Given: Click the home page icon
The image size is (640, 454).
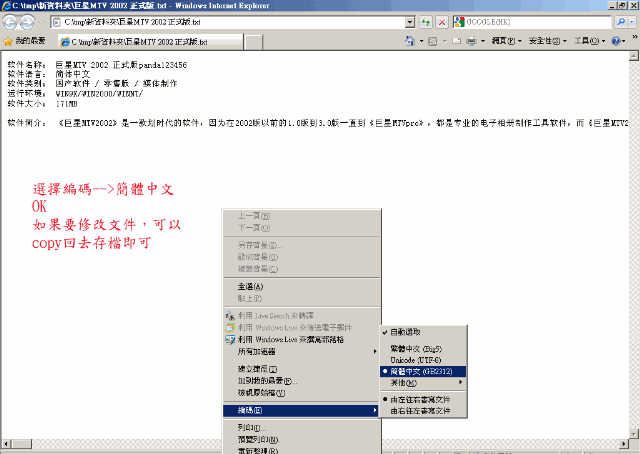Looking at the screenshot, I should (x=411, y=42).
